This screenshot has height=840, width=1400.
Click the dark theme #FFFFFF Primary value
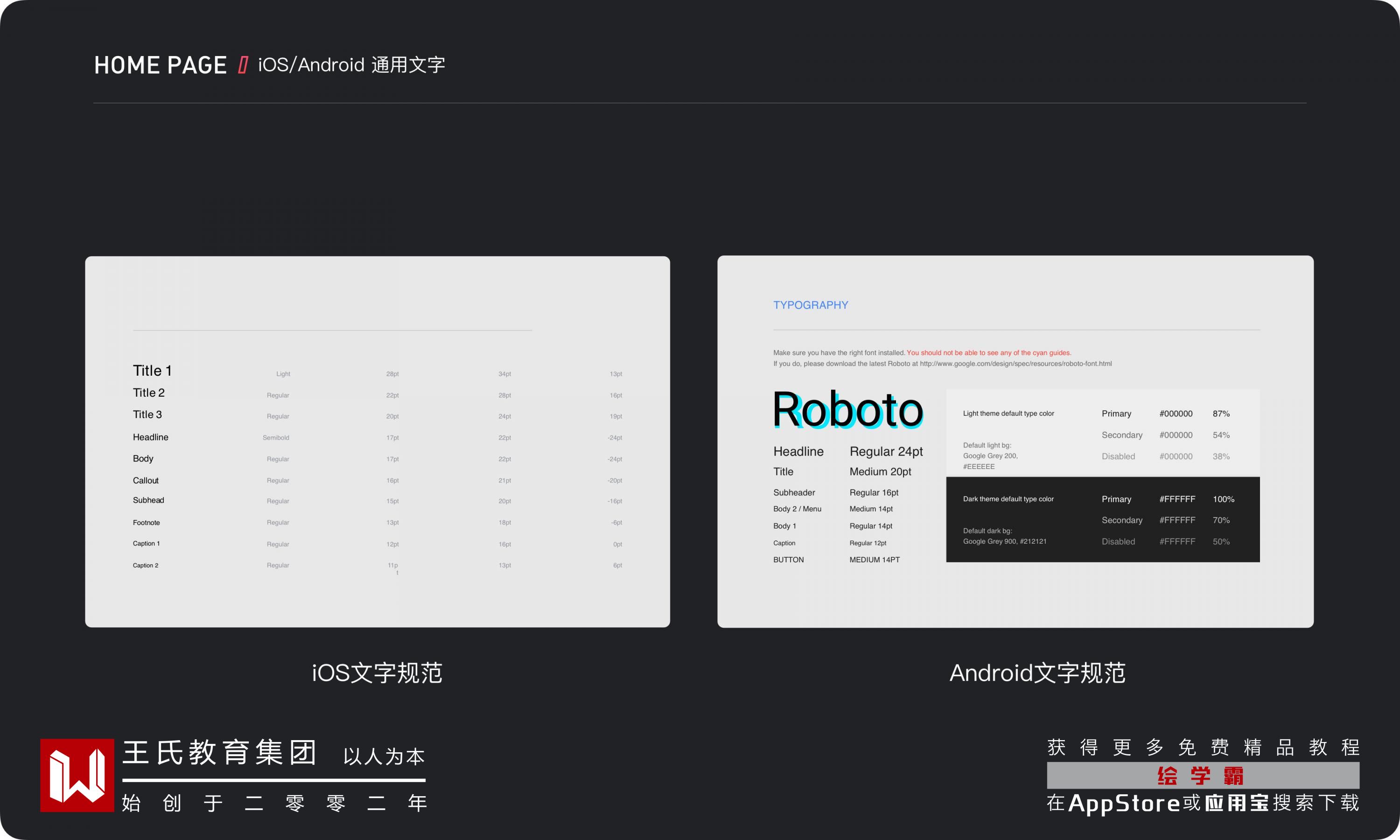pyautogui.click(x=1177, y=499)
